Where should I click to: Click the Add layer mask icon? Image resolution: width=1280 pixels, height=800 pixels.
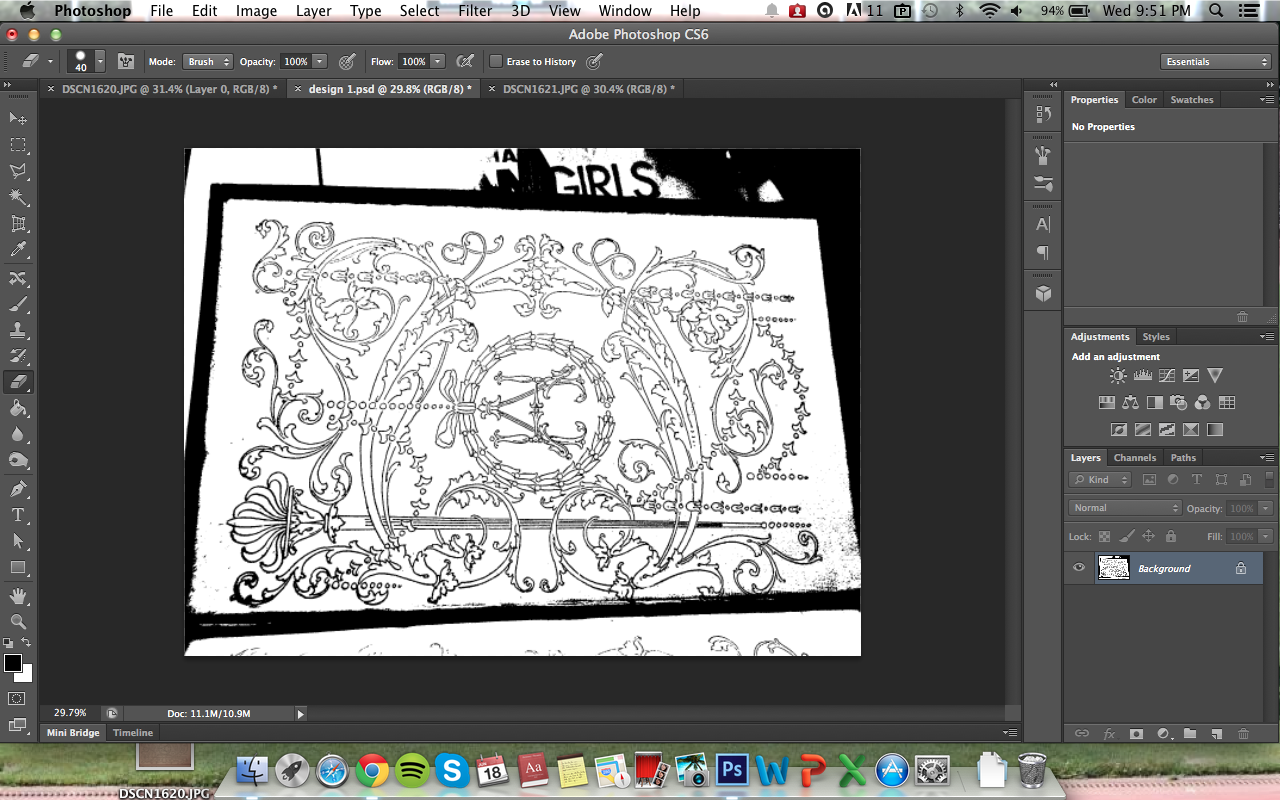pyautogui.click(x=1136, y=733)
